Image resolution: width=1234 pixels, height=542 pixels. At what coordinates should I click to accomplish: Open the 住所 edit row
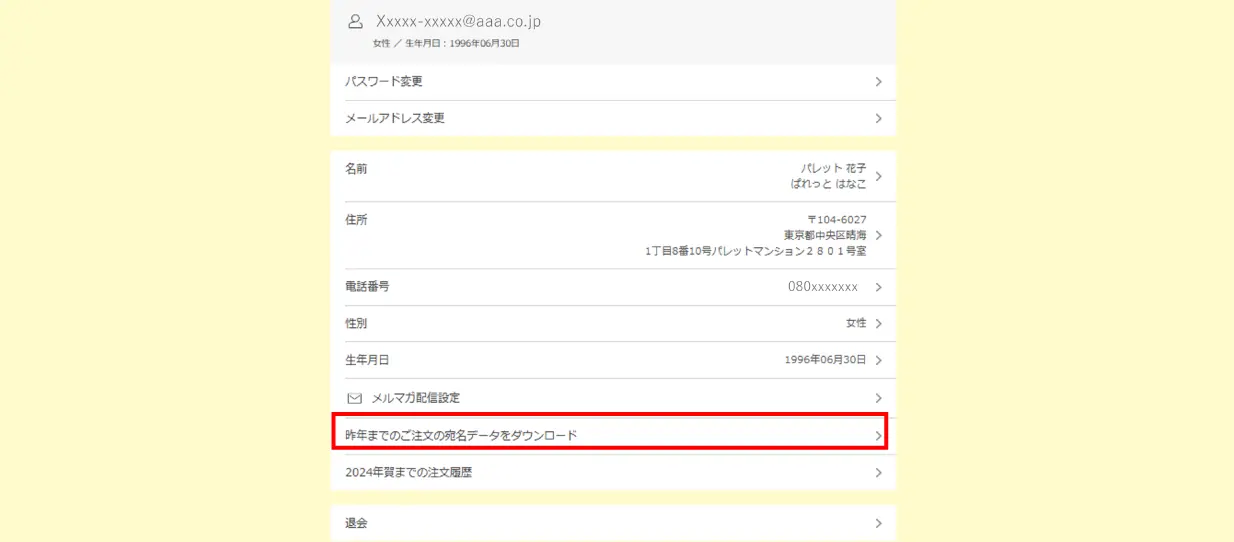[613, 235]
